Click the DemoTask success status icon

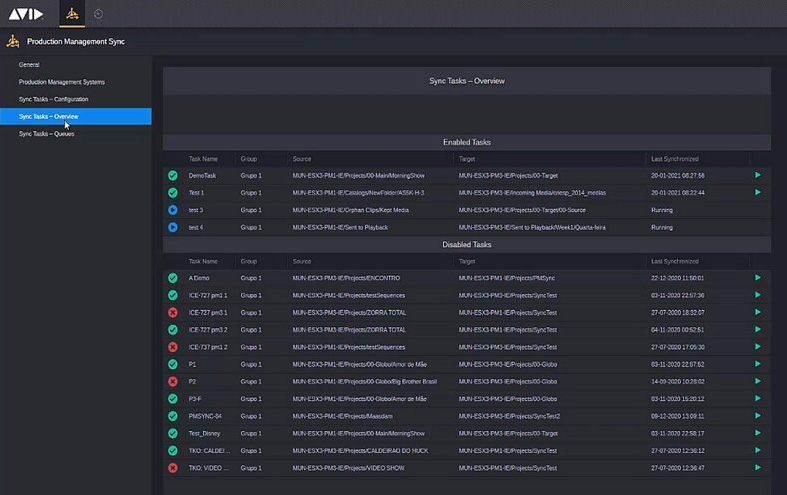point(173,176)
